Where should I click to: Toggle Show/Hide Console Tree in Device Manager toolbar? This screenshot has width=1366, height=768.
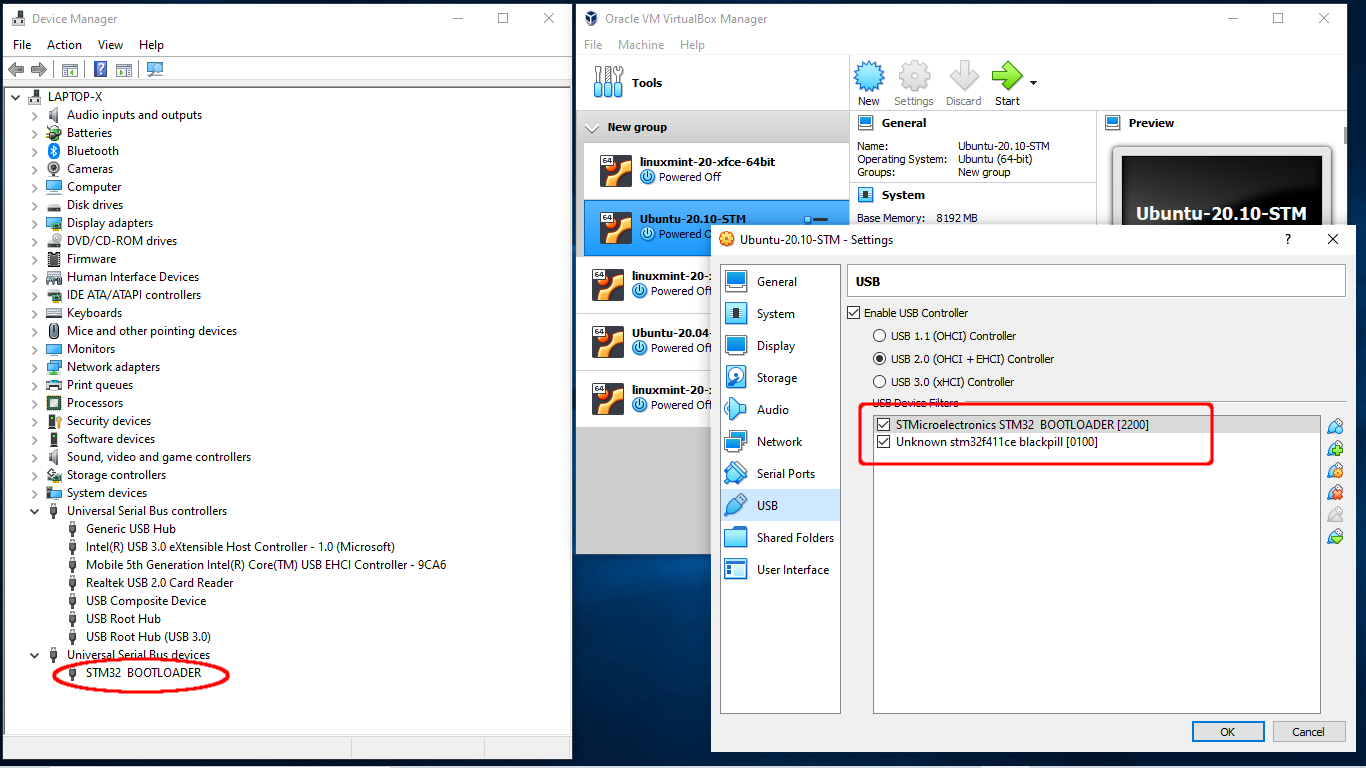[70, 70]
